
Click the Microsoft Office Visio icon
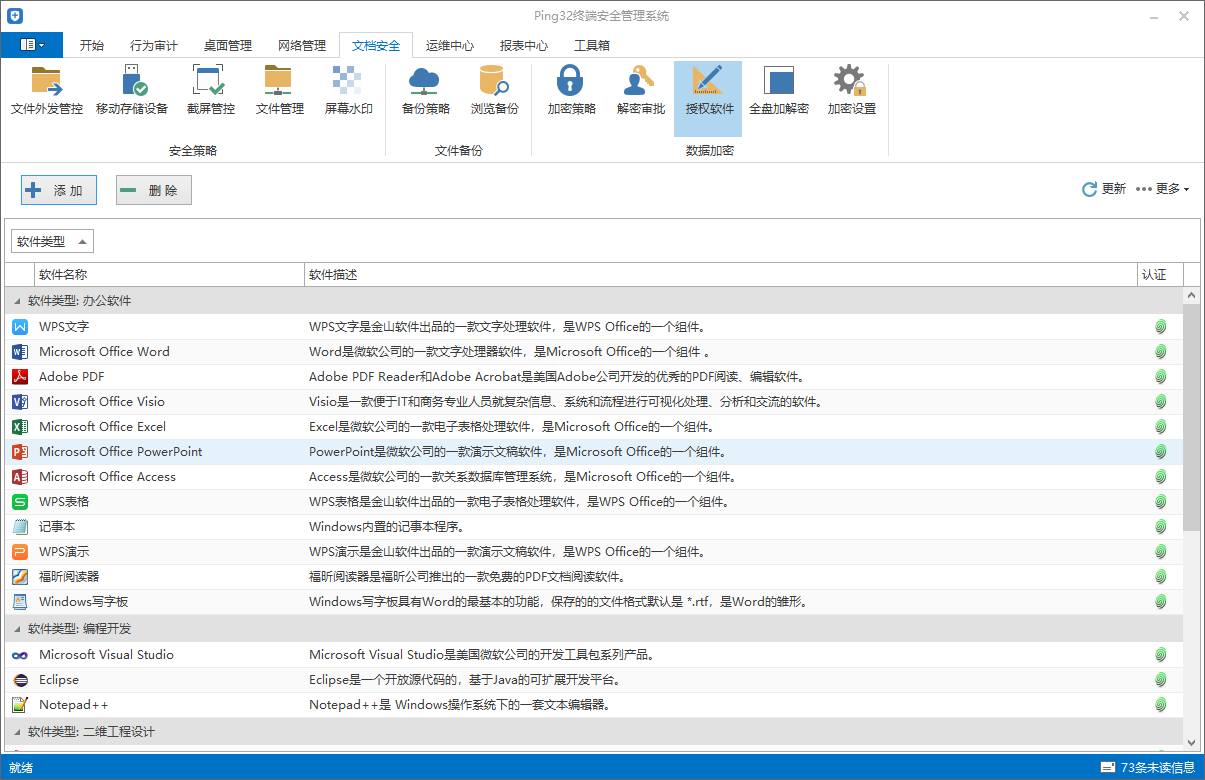19,402
